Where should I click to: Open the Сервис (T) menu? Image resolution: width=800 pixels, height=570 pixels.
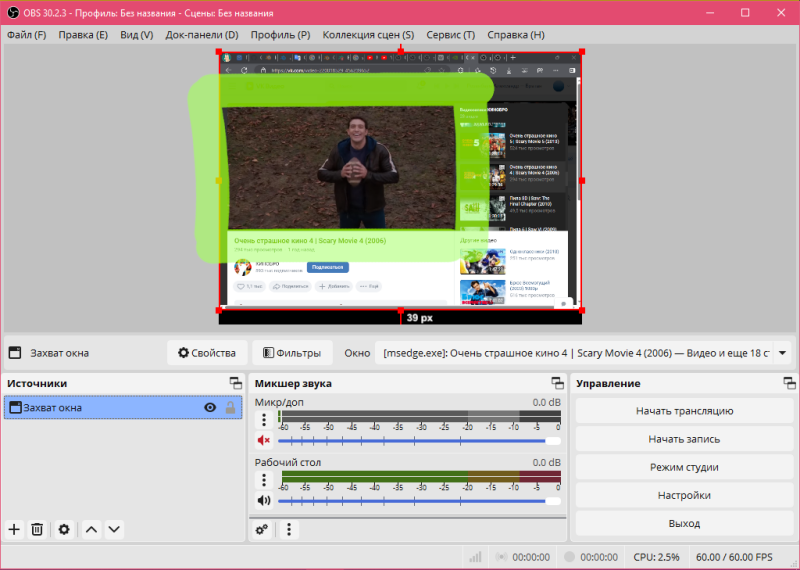coord(451,35)
